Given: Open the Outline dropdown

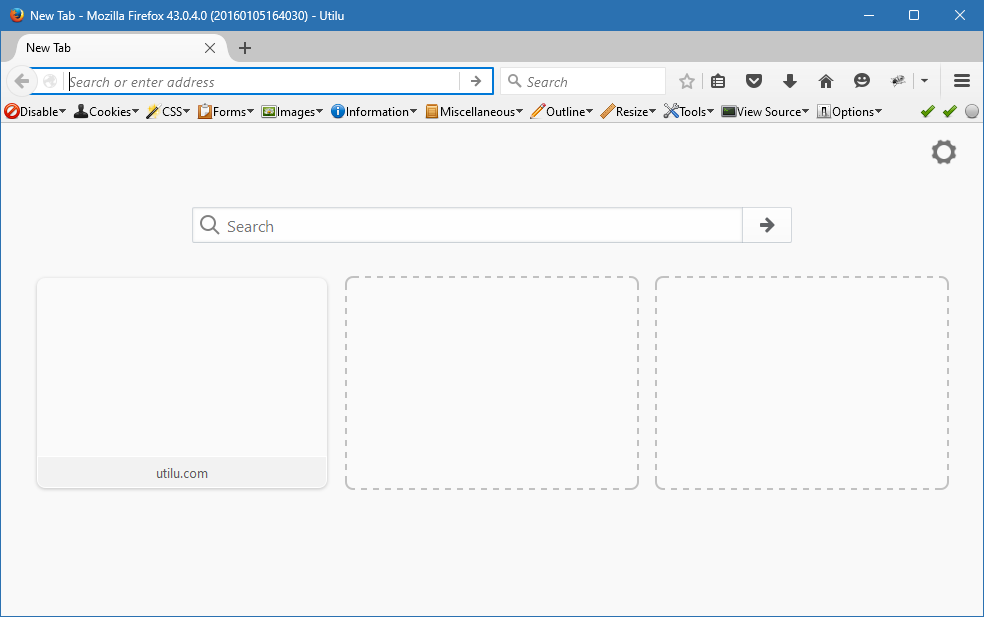Looking at the screenshot, I should click(x=562, y=112).
